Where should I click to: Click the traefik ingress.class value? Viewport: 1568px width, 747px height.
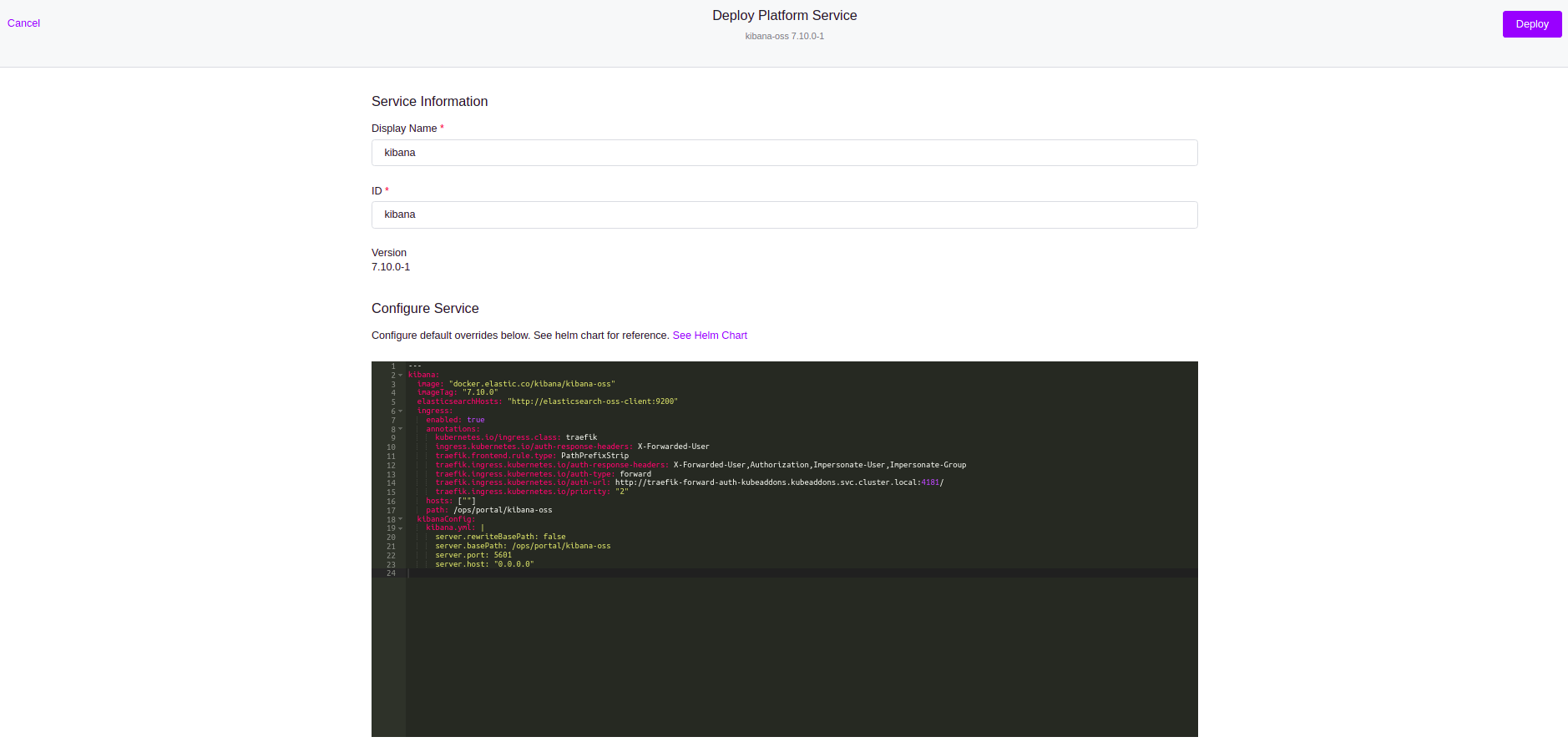coord(581,437)
